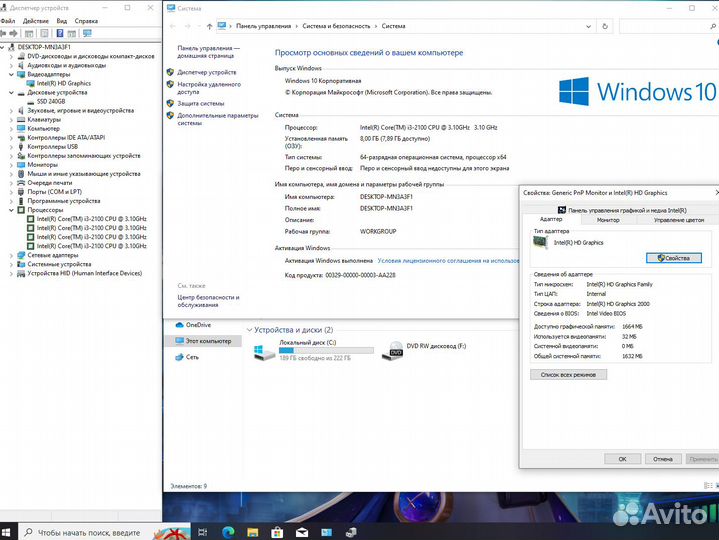Click Local Disk C: usage bar
Image resolution: width=719 pixels, height=540 pixels.
point(326,351)
